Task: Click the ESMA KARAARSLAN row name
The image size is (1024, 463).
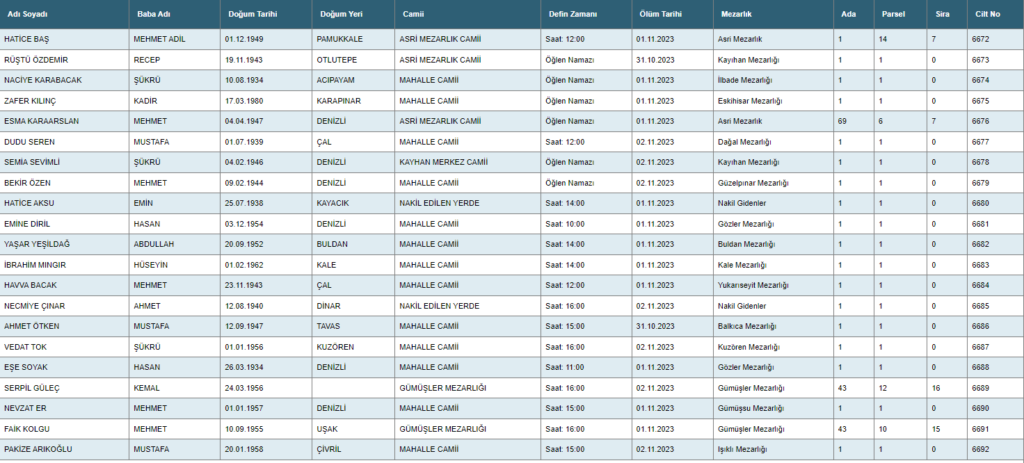Action: (x=41, y=121)
